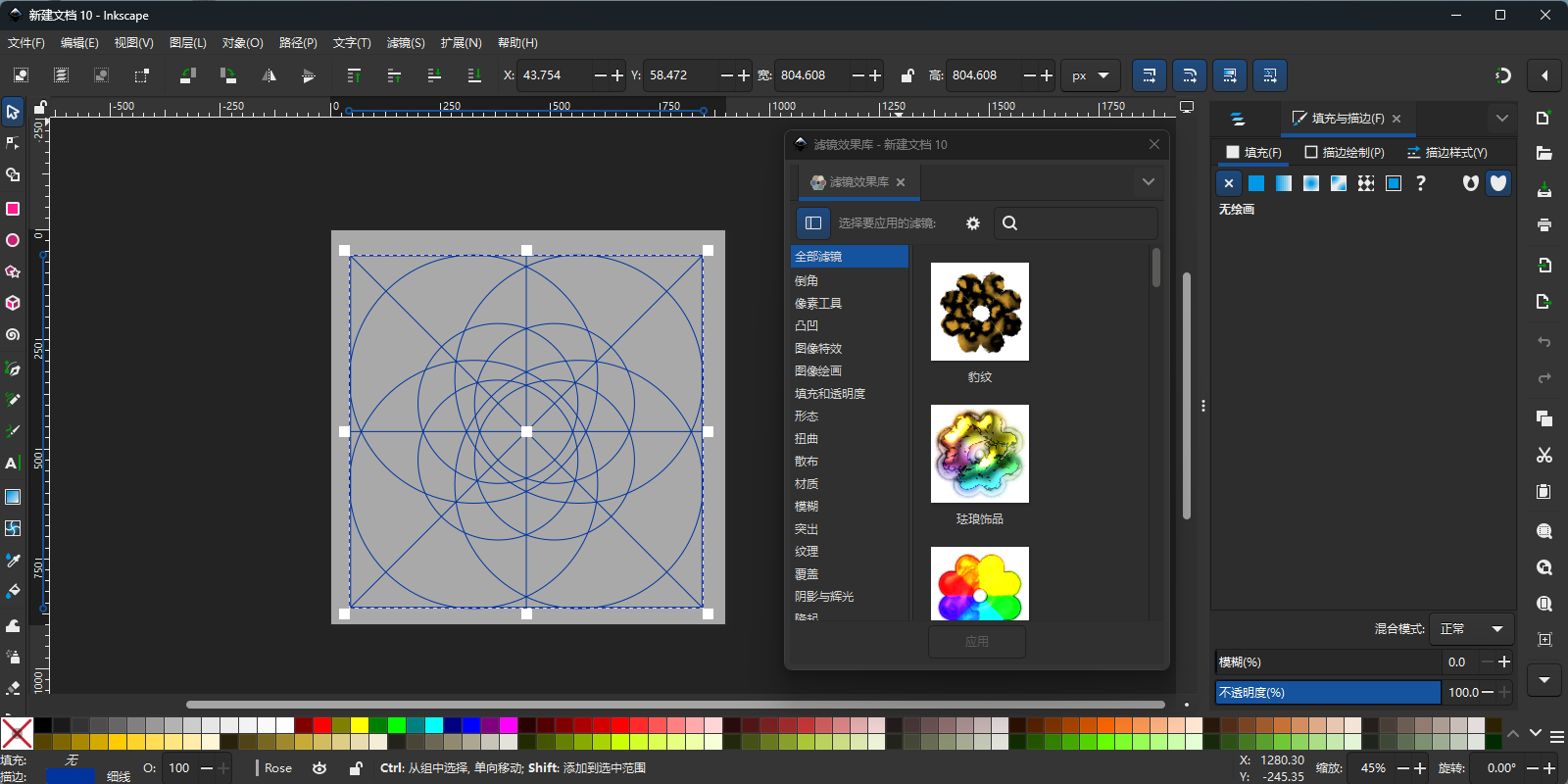Select the Rectangle tool
1568x784 pixels.
coord(13,209)
